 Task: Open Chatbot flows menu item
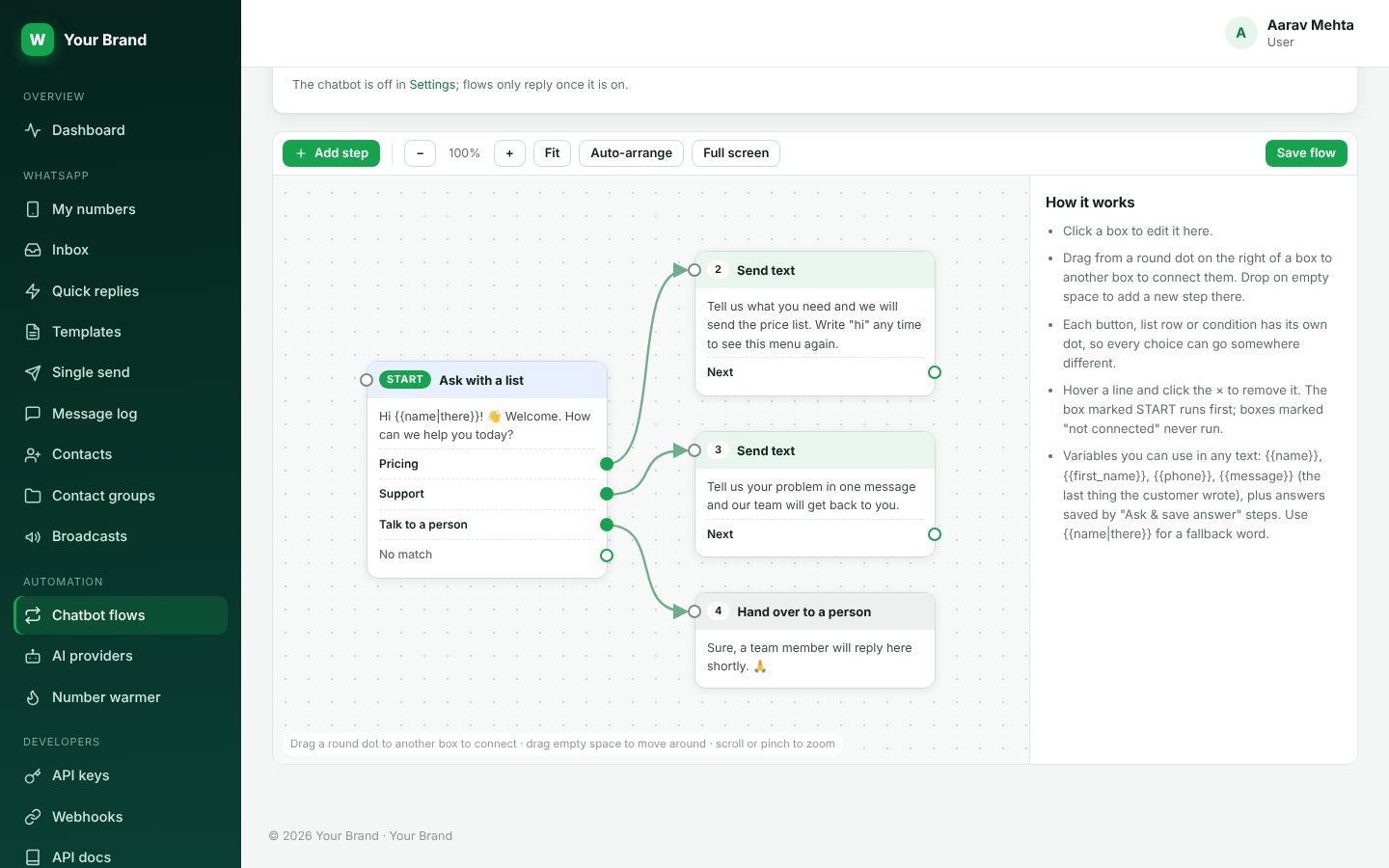point(121,615)
